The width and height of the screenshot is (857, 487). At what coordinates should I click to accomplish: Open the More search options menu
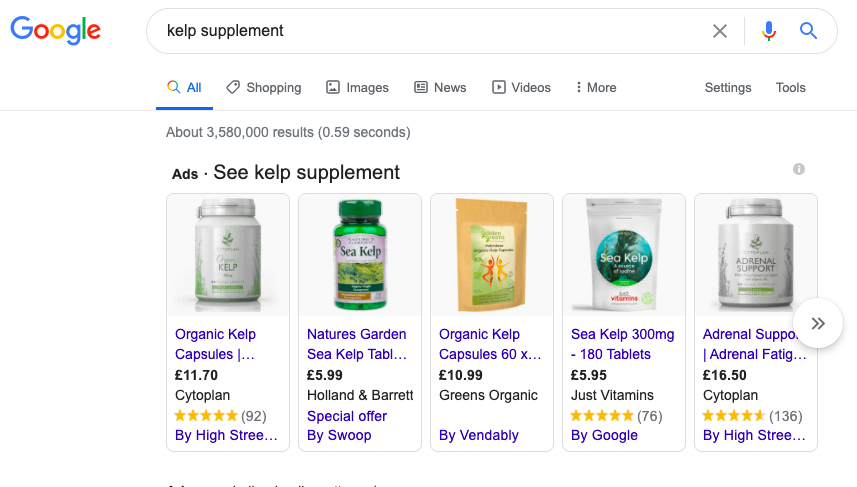point(596,88)
